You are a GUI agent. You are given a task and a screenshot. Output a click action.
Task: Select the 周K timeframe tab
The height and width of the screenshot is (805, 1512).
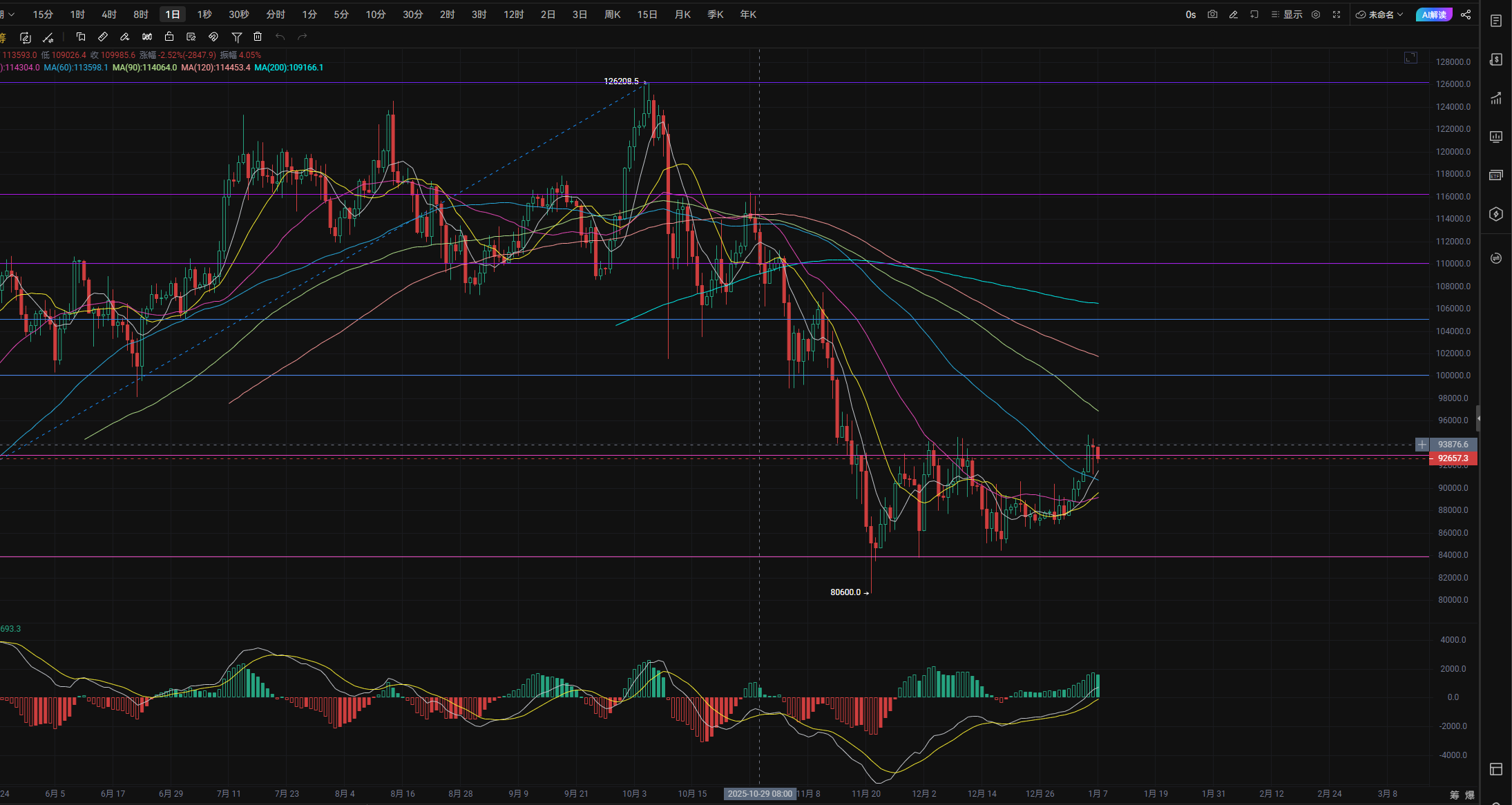click(612, 14)
